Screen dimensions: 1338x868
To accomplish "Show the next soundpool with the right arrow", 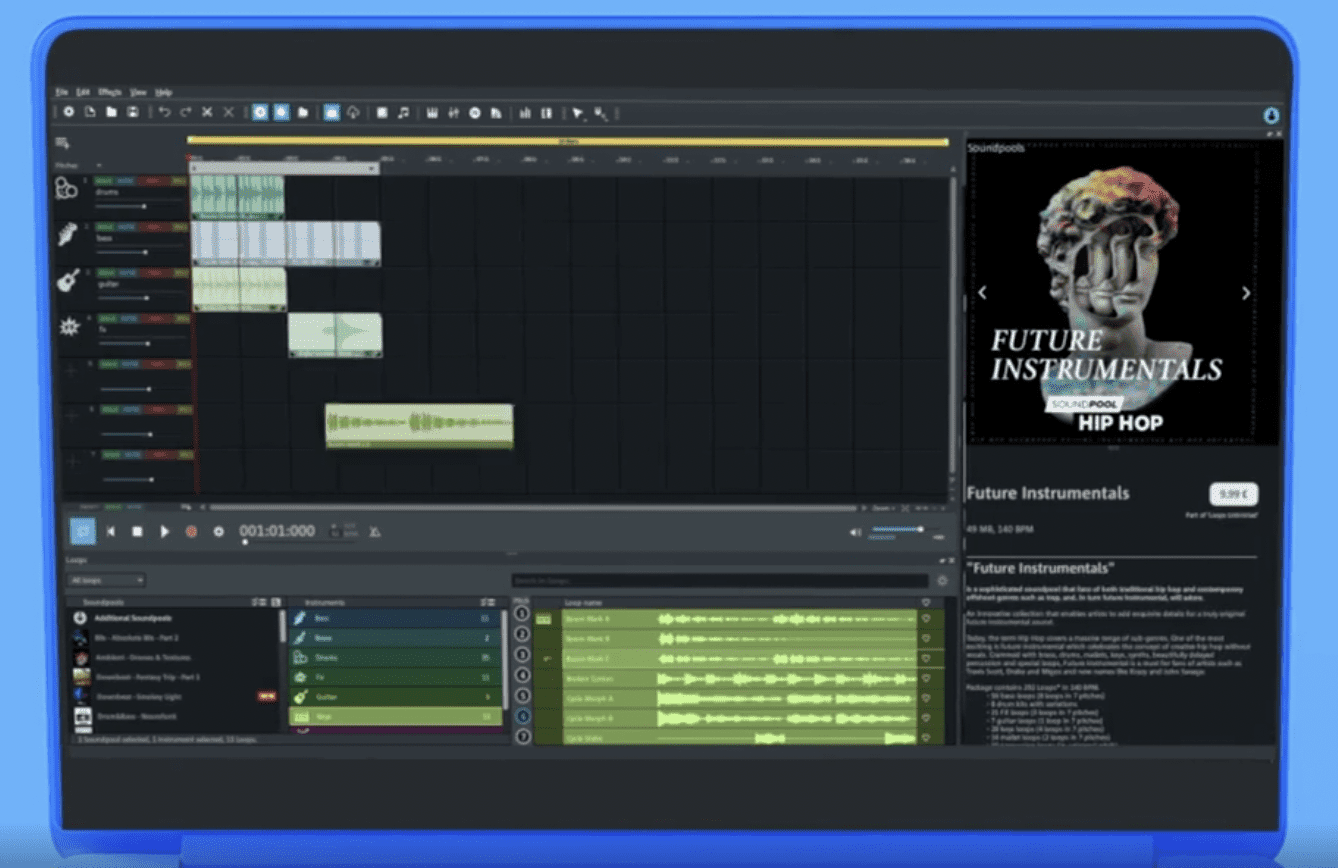I will [x=1246, y=293].
